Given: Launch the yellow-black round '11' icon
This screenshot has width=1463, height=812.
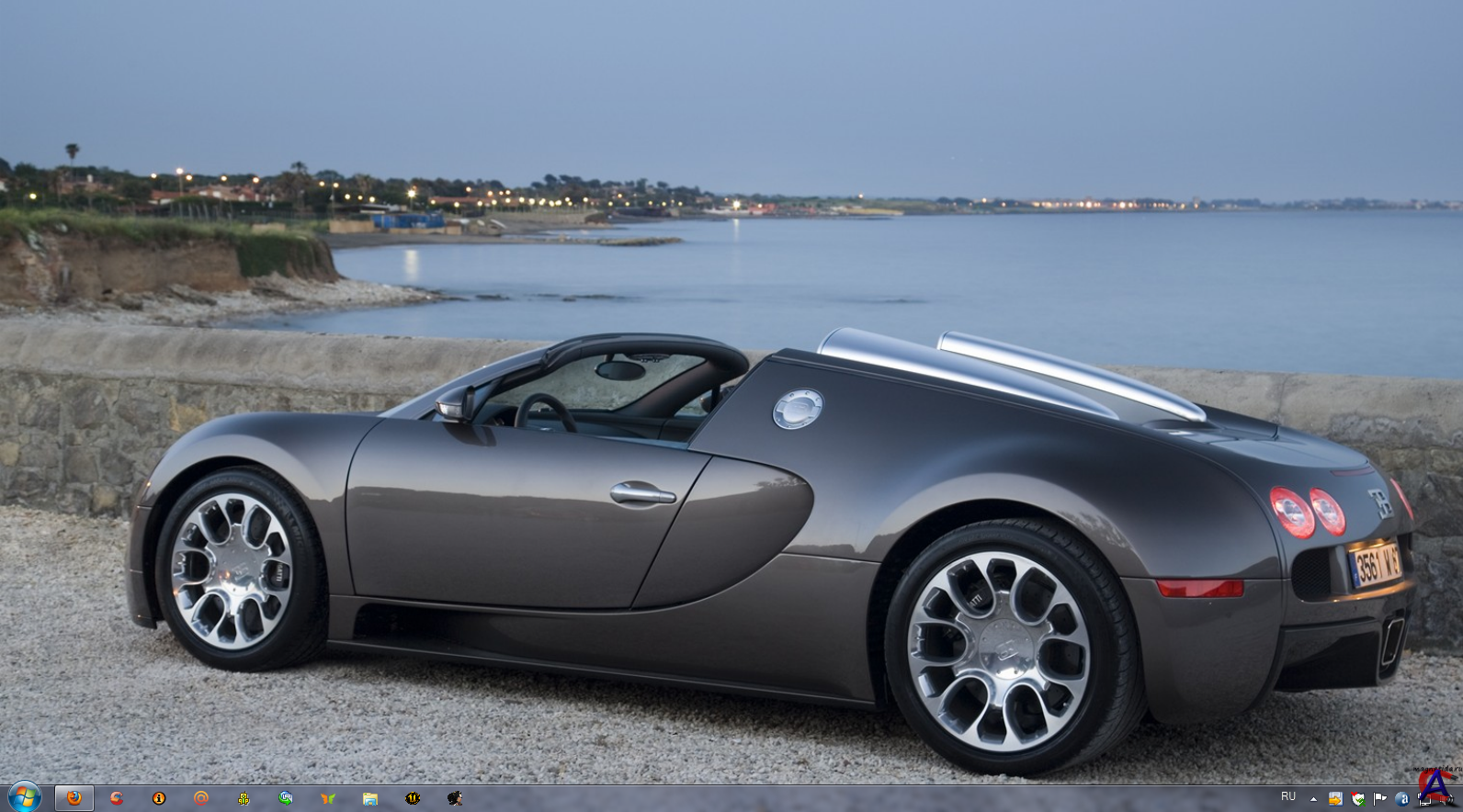Looking at the screenshot, I should pyautogui.click(x=413, y=798).
